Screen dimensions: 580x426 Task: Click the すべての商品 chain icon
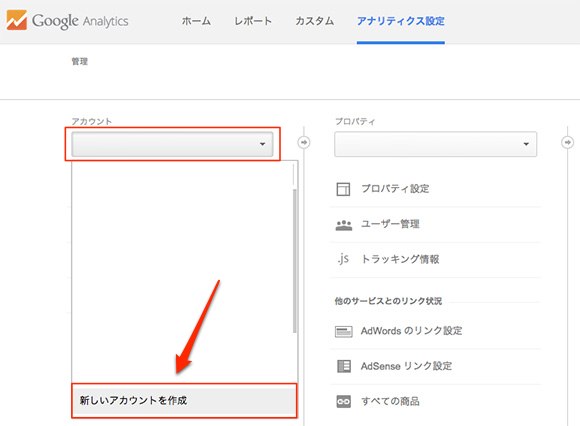pos(344,402)
